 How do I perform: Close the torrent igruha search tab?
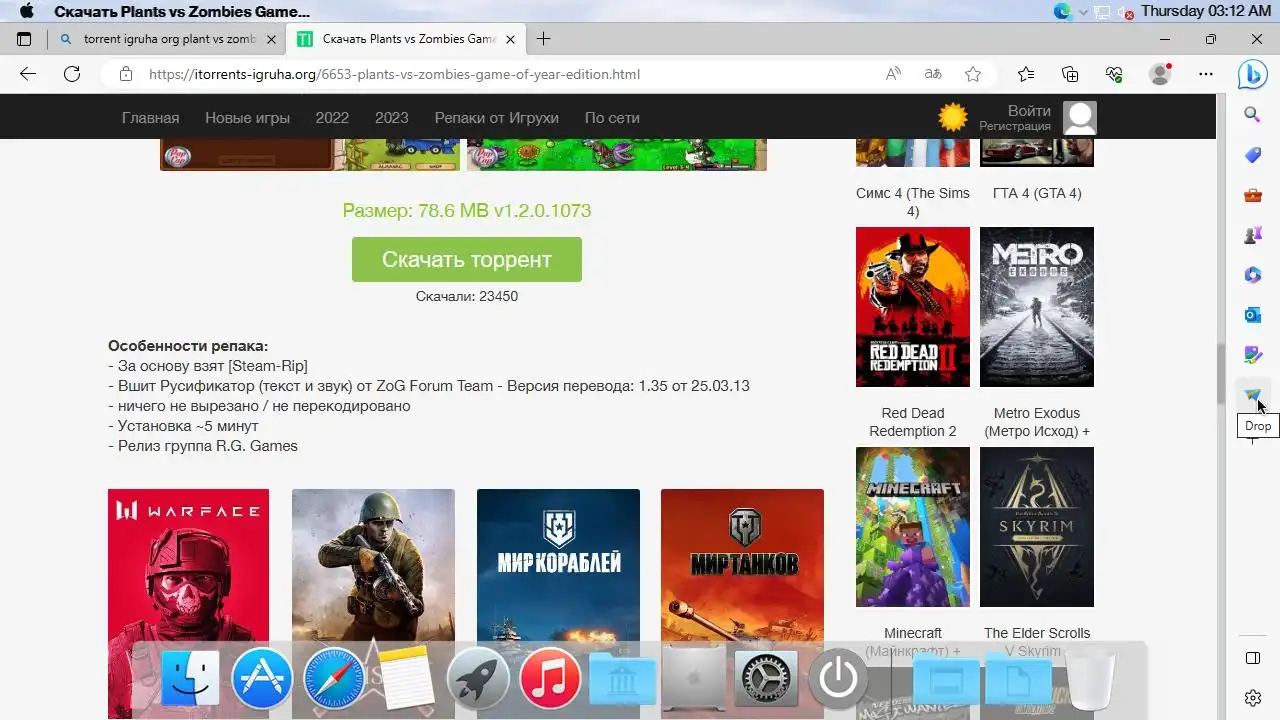point(271,39)
